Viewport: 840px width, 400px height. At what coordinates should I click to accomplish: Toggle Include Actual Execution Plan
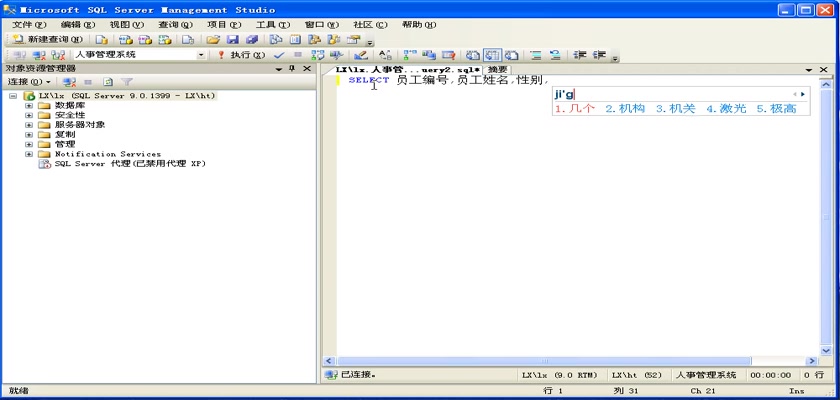pos(410,55)
